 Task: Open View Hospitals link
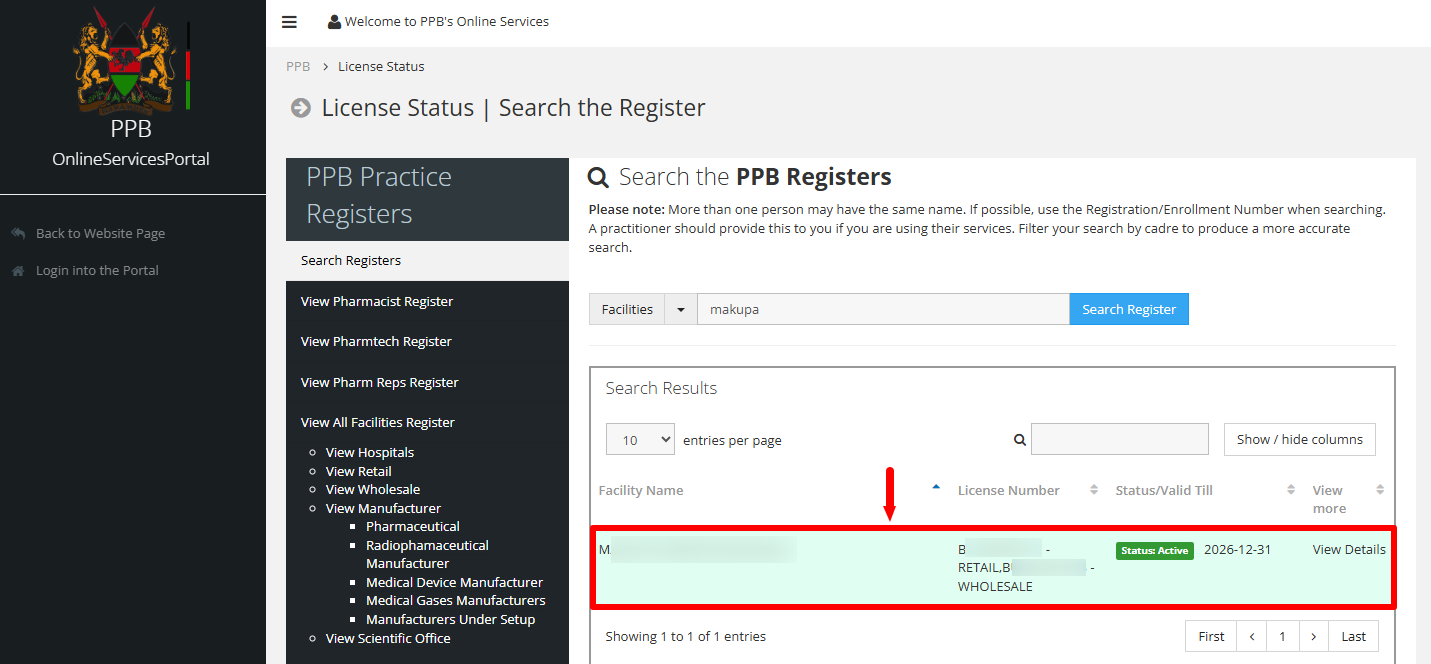[x=370, y=452]
